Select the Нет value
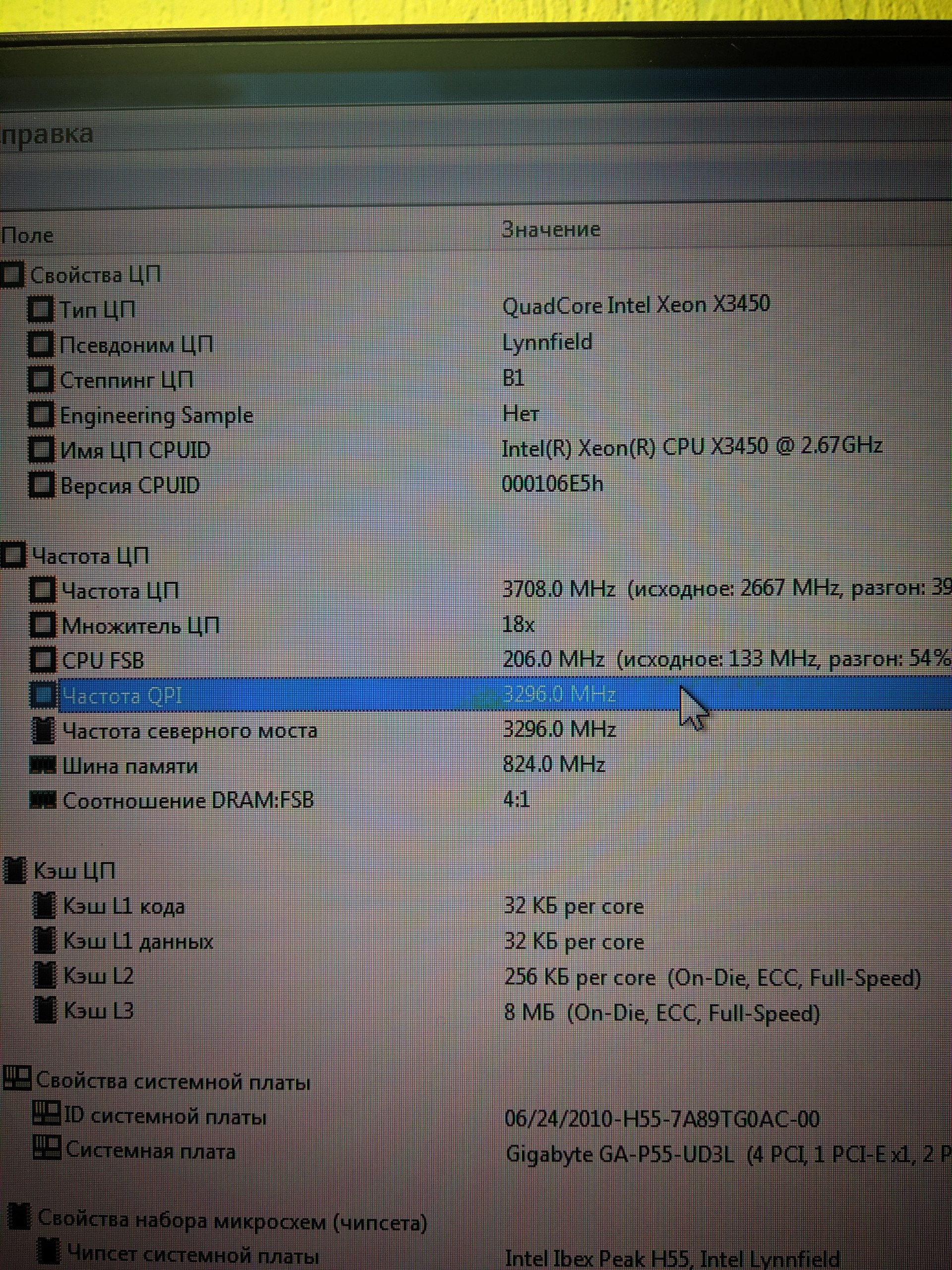The height and width of the screenshot is (1270, 952). coord(521,413)
